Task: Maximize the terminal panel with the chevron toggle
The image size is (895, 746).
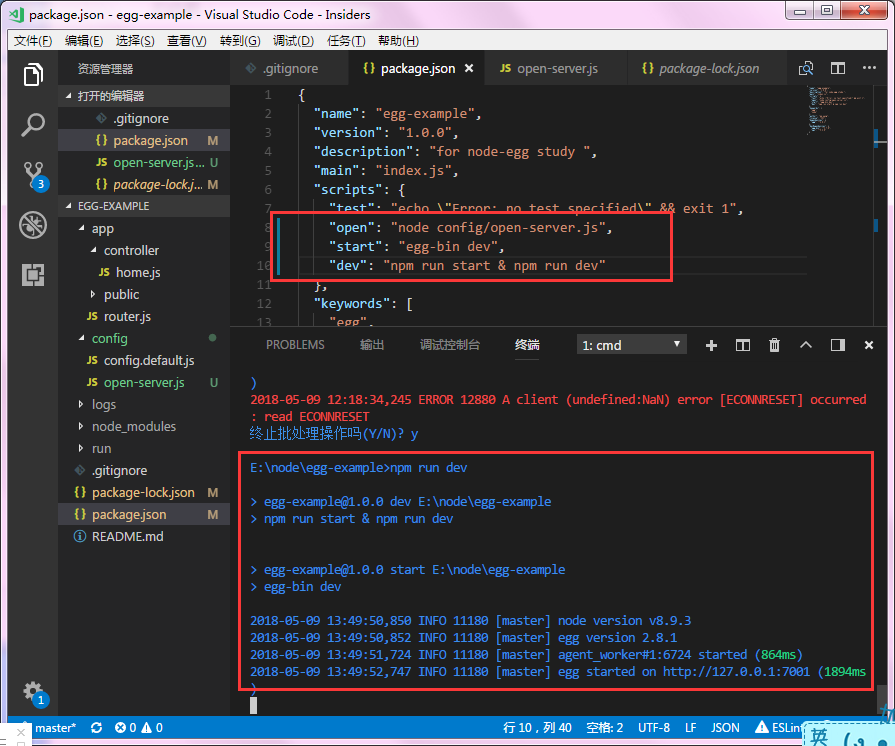Action: (806, 344)
